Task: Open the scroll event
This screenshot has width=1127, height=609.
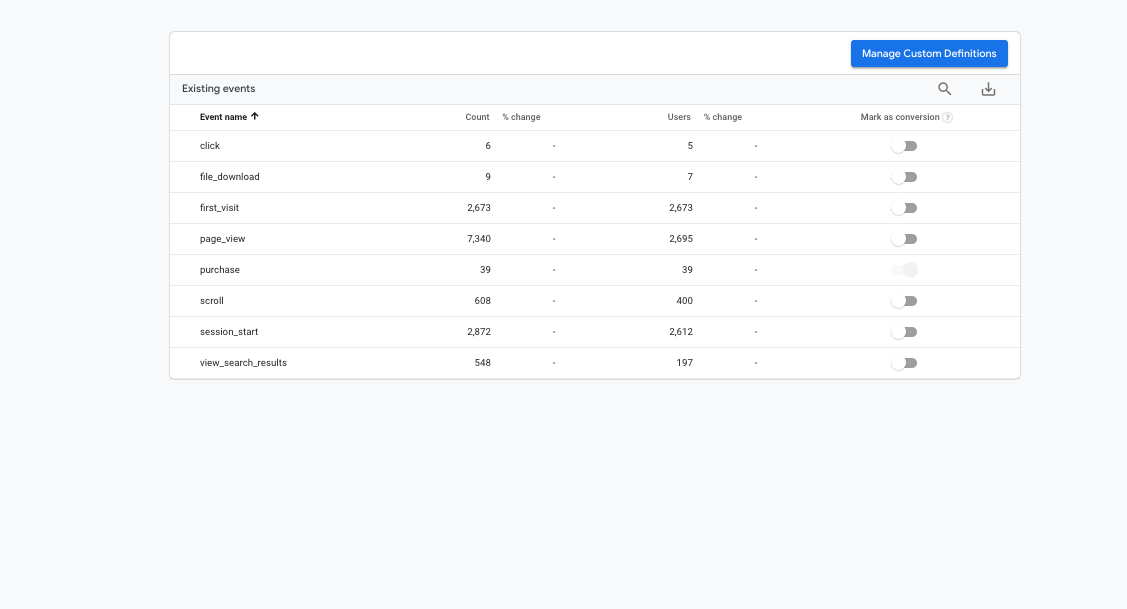Action: coord(211,301)
